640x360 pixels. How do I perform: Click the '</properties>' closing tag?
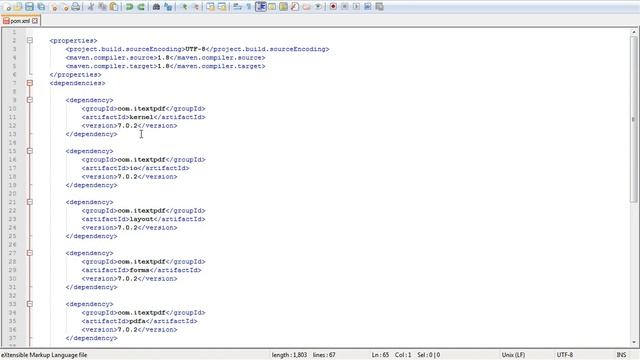click(76, 75)
